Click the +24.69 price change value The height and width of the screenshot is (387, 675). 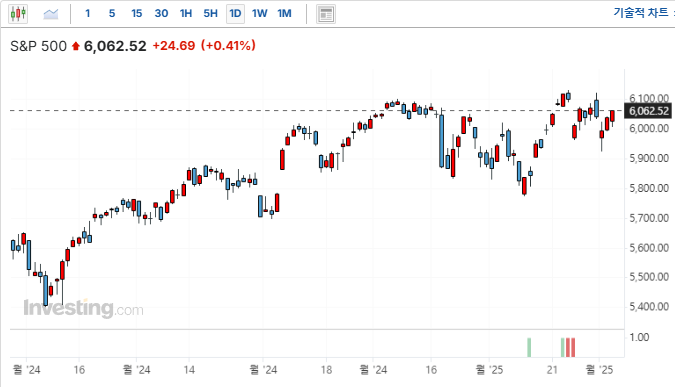tap(173, 46)
